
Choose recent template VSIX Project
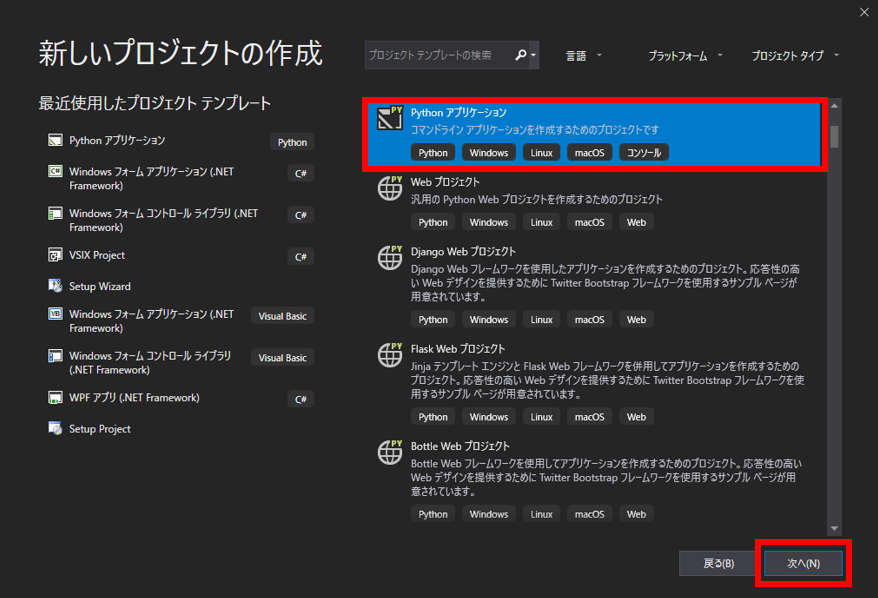click(97, 255)
